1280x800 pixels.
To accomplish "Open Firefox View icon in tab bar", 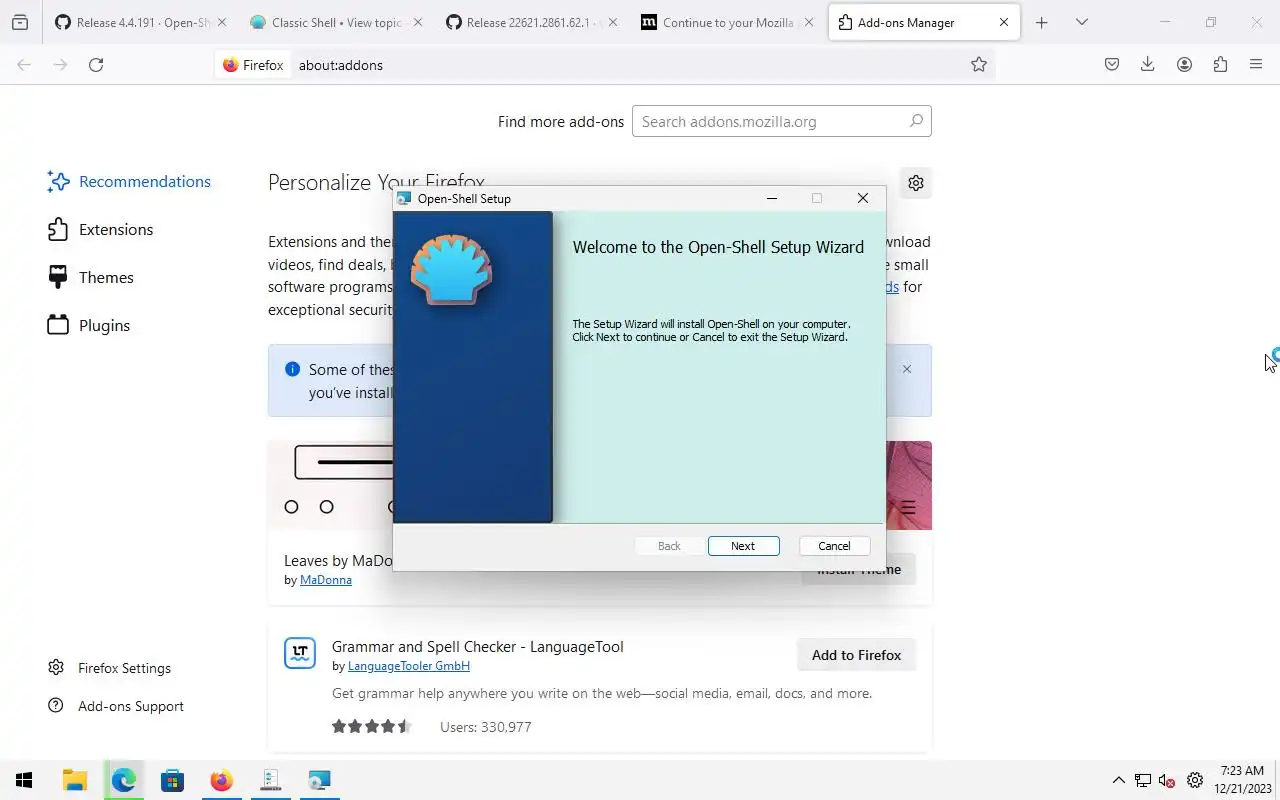I will 20,22.
